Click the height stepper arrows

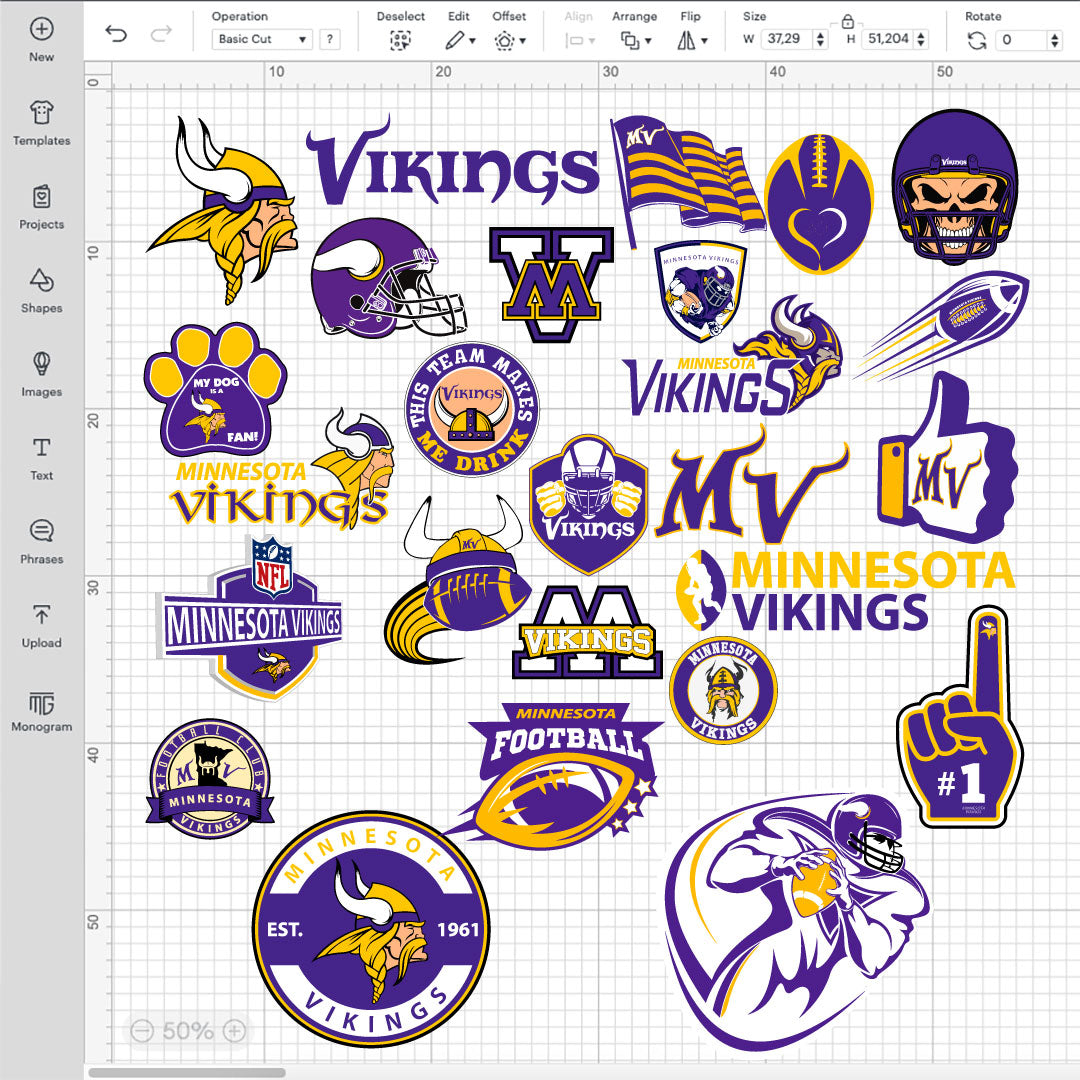921,39
